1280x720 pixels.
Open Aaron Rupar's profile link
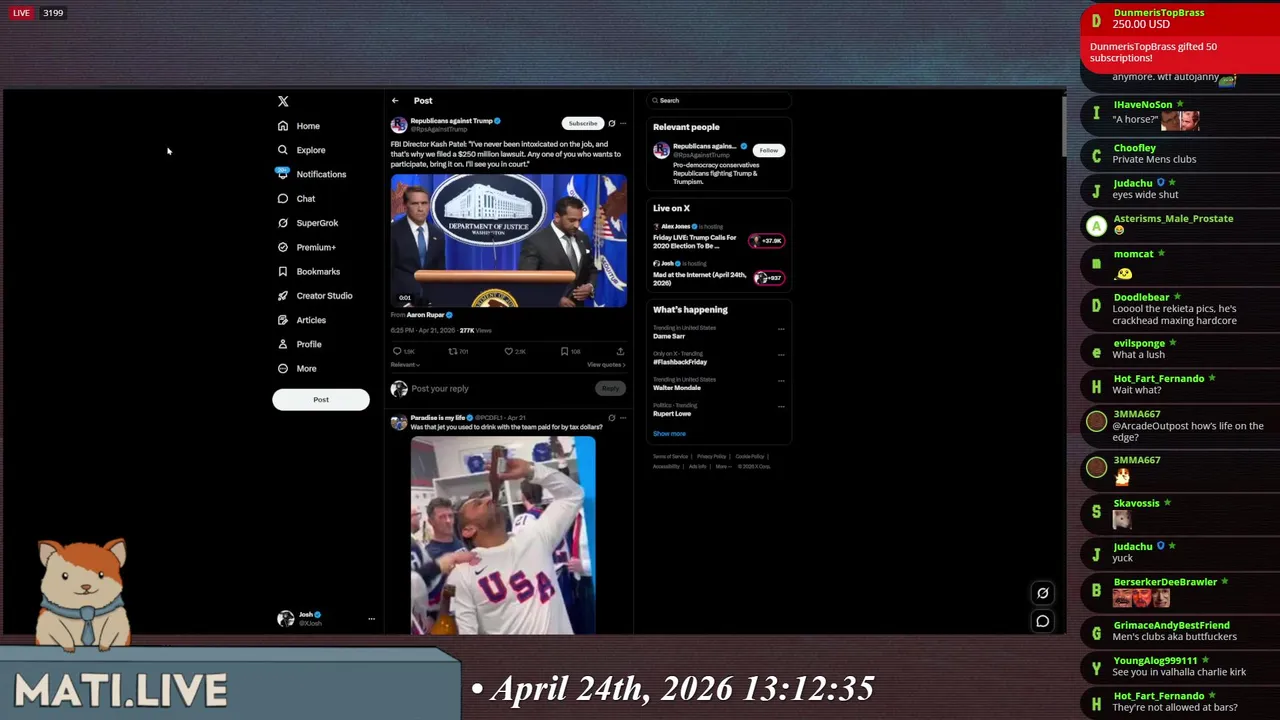click(425, 315)
